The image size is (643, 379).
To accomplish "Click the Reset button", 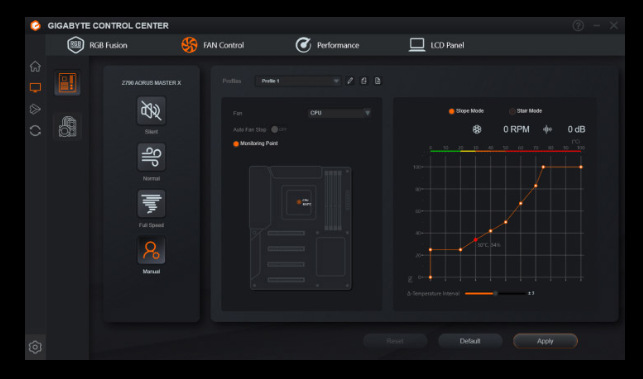I will [395, 341].
